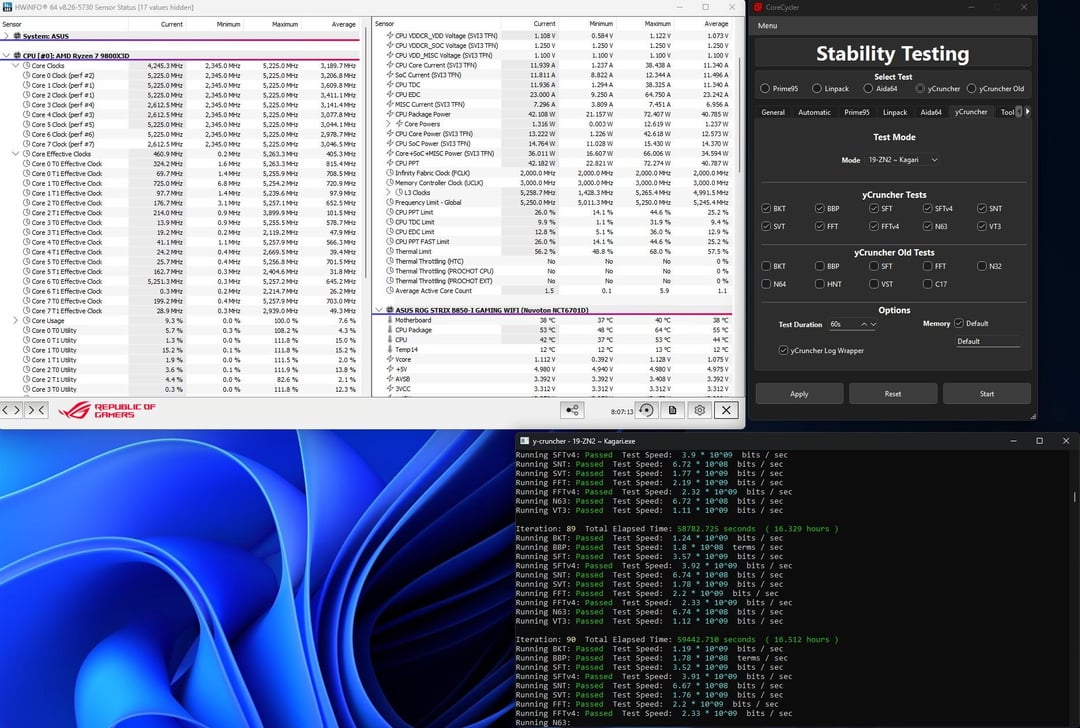The width and height of the screenshot is (1080, 728).
Task: Click the Thermal Throttling (HTC) status icon
Action: pyautogui.click(x=390, y=261)
